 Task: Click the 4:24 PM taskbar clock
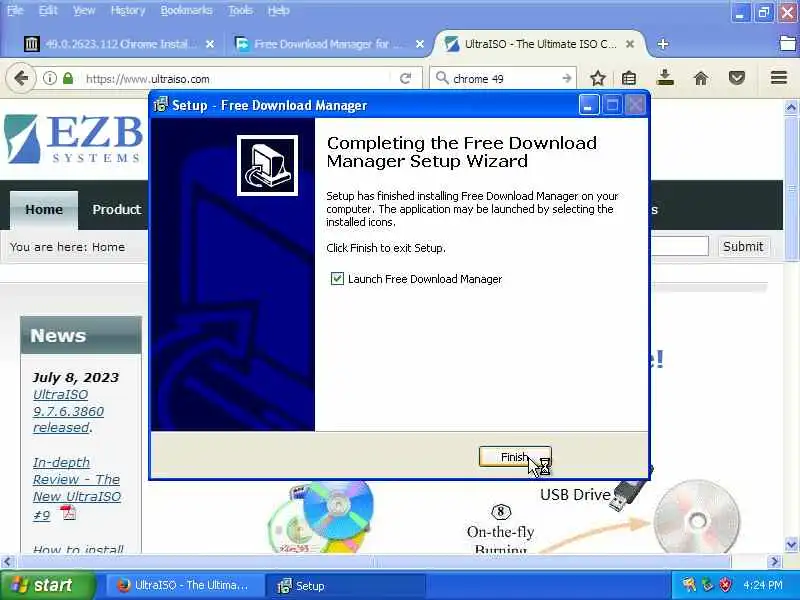763,585
